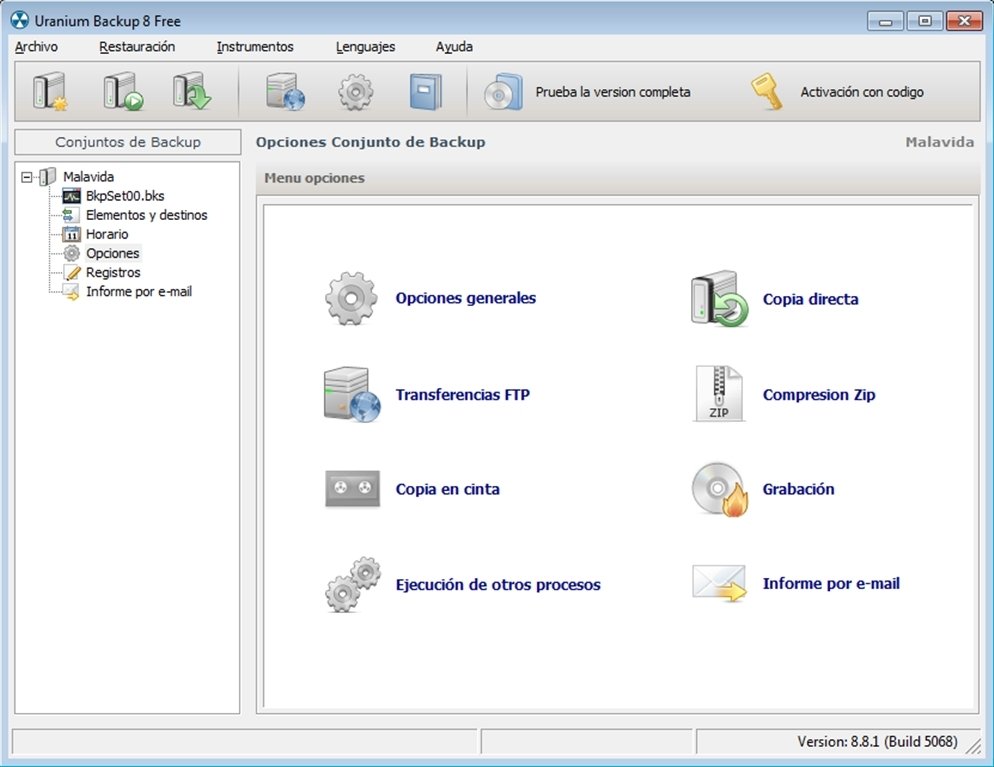The width and height of the screenshot is (994, 767).
Task: Click the calendar icon next to Horario
Action: click(x=72, y=234)
